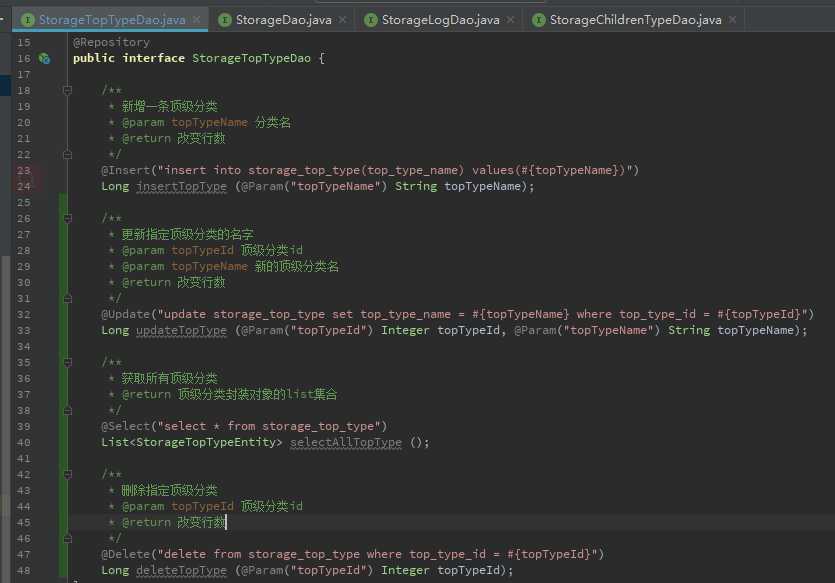This screenshot has height=583, width=835.
Task: Collapse the Javadoc comment starting at line 18
Action: point(67,90)
